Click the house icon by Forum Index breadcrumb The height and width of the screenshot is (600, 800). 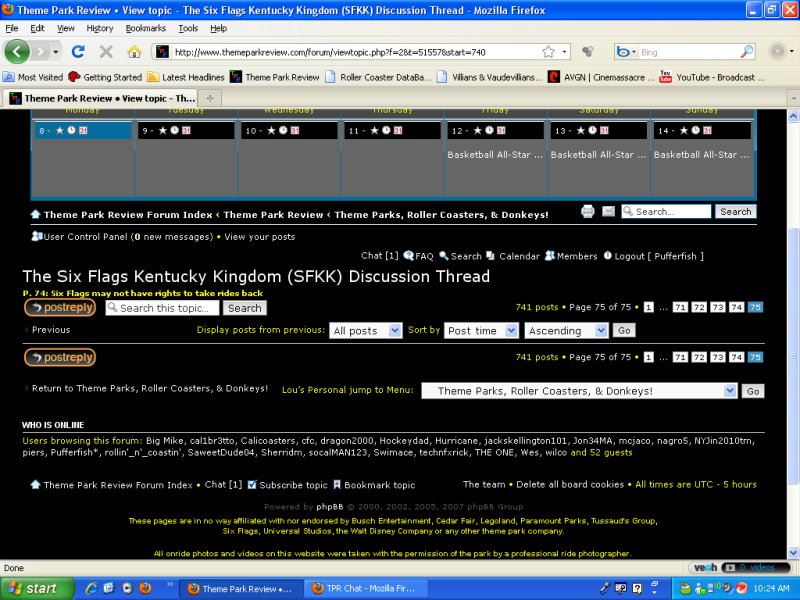[35, 214]
